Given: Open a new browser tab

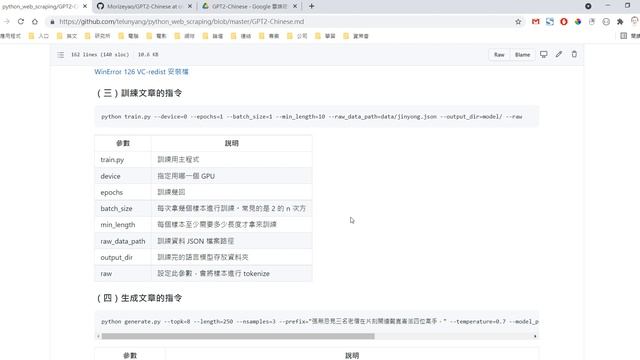Looking at the screenshot, I should coord(311,6).
